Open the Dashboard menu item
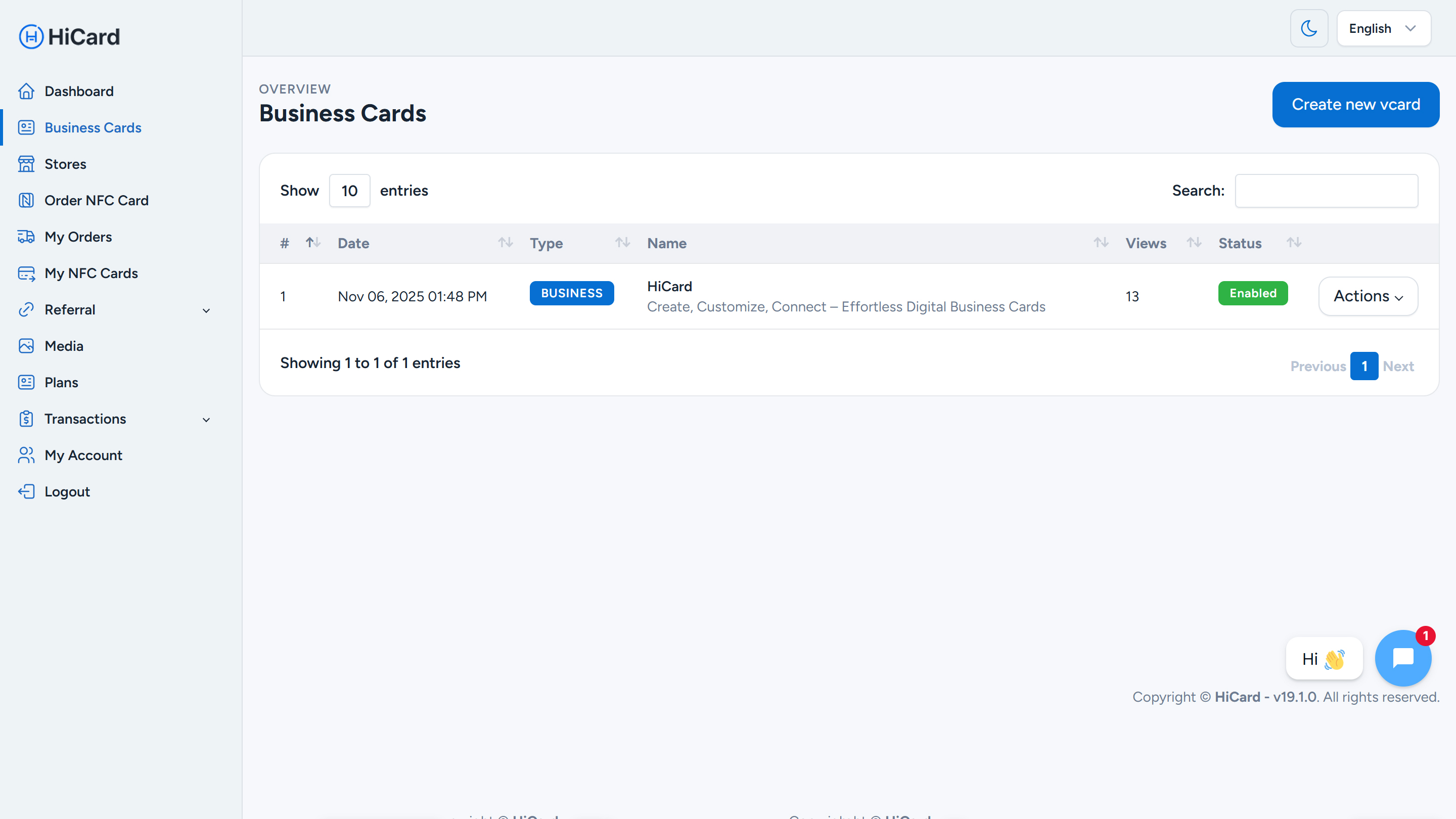1456x819 pixels. [78, 91]
